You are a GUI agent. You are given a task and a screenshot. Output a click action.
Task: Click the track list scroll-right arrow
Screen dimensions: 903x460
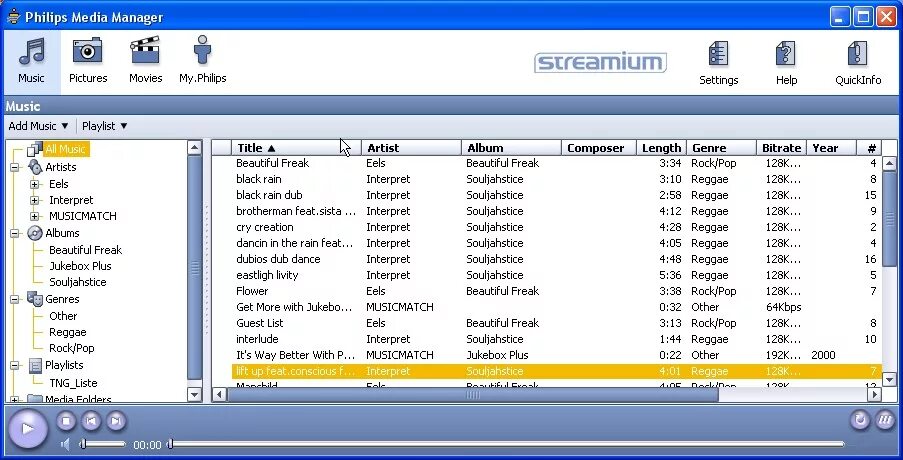click(874, 395)
